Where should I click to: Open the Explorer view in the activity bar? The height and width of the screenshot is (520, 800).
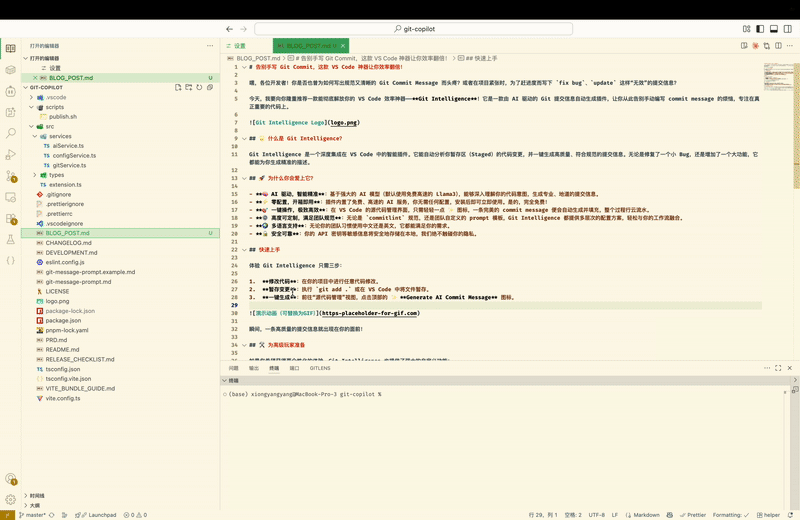(x=10, y=48)
